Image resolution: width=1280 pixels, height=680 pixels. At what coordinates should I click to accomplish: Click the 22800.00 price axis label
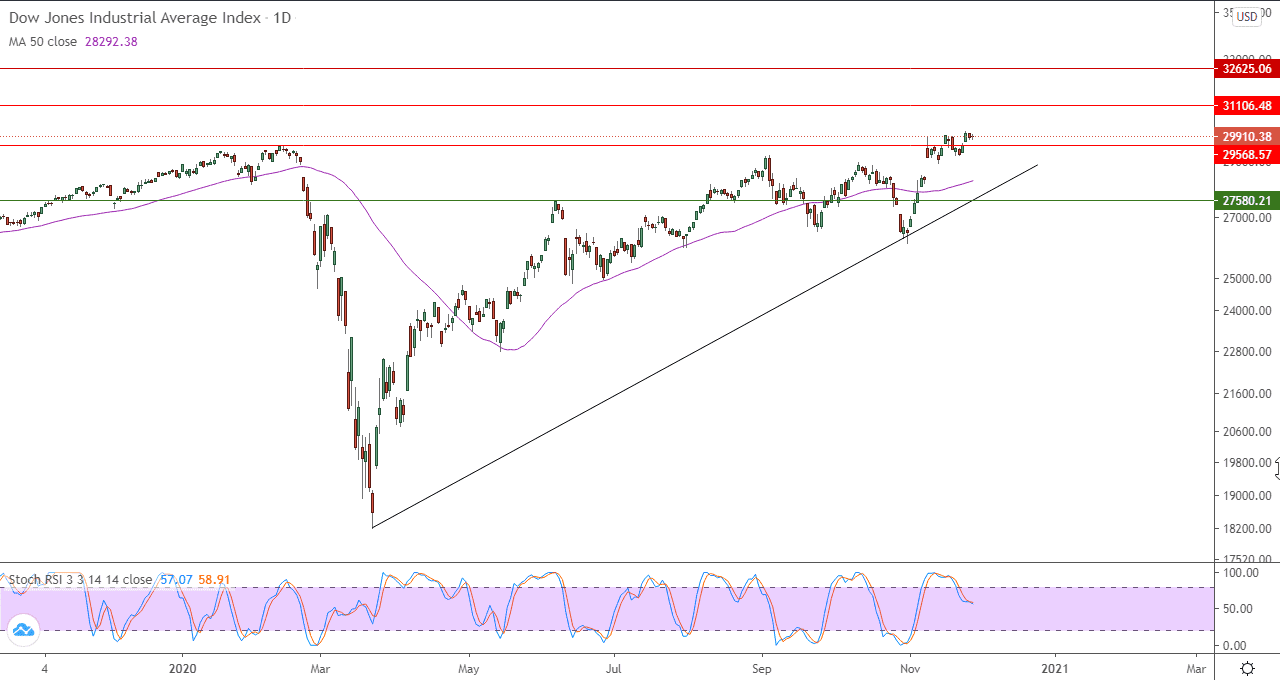tap(1246, 352)
